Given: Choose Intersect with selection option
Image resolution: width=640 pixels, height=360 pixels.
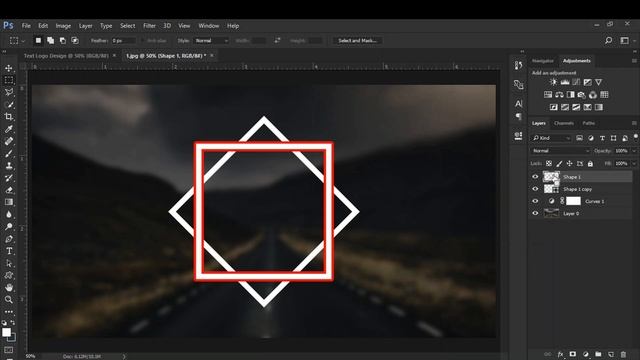Looking at the screenshot, I should (x=75, y=40).
